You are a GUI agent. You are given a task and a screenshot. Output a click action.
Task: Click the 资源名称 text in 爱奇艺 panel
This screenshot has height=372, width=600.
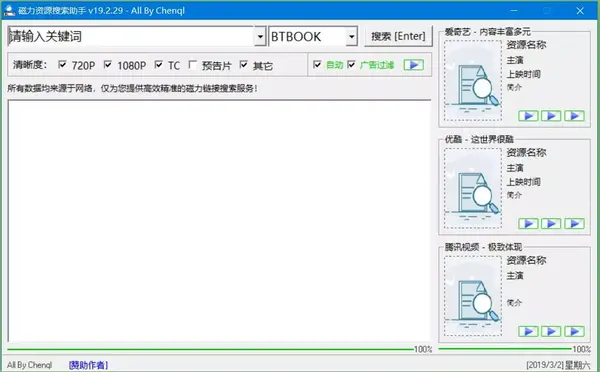(x=526, y=45)
